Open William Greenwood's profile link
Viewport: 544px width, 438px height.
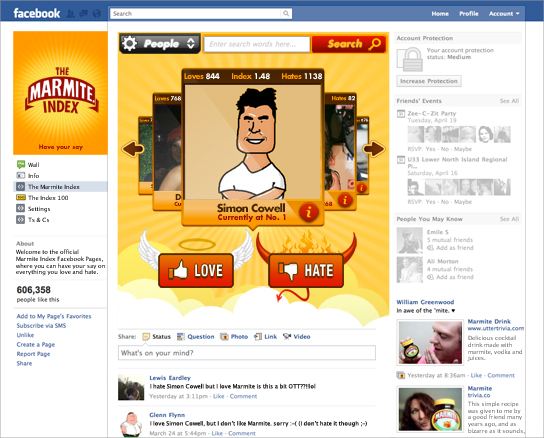(425, 302)
